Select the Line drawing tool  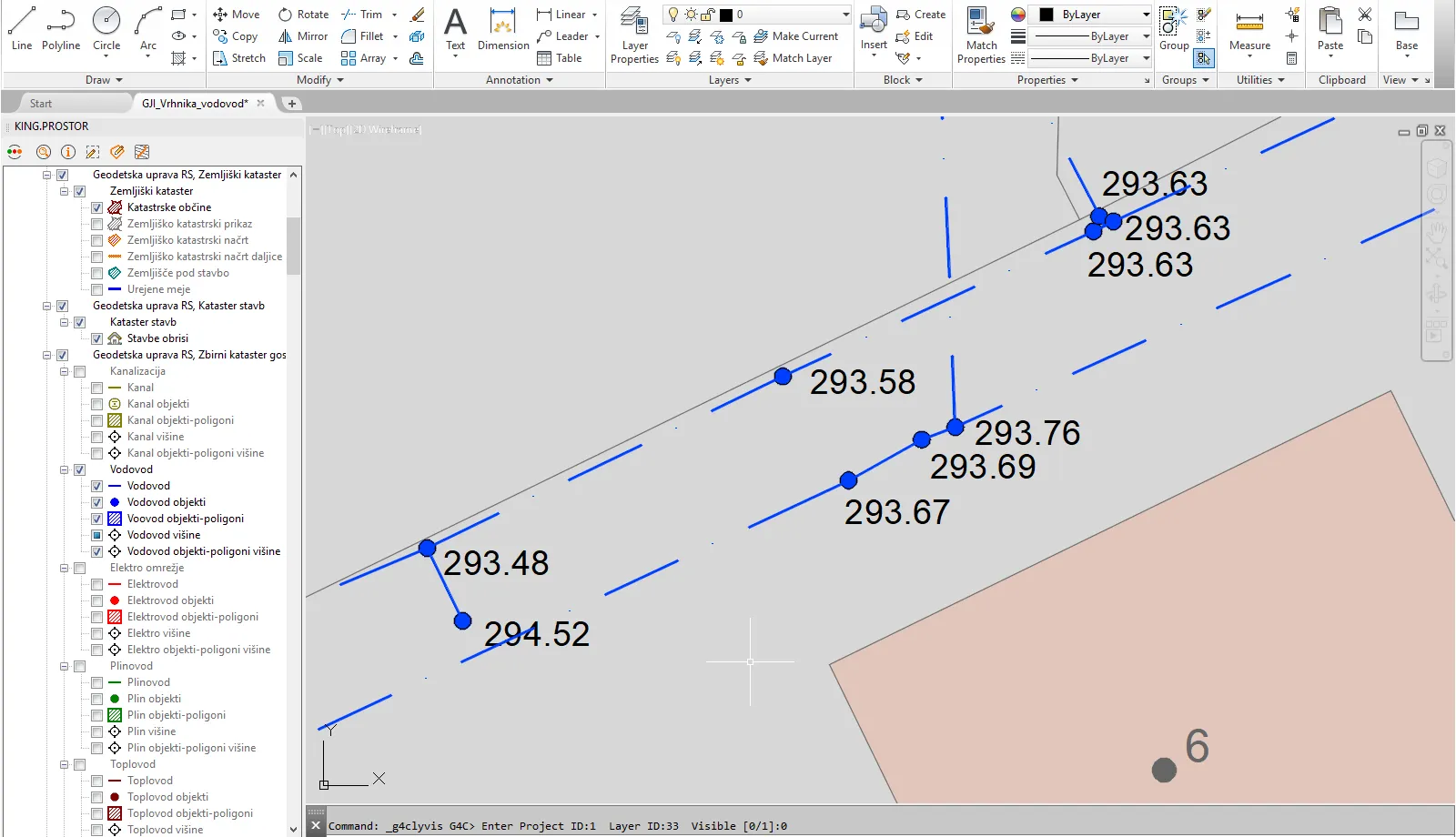pos(22,28)
